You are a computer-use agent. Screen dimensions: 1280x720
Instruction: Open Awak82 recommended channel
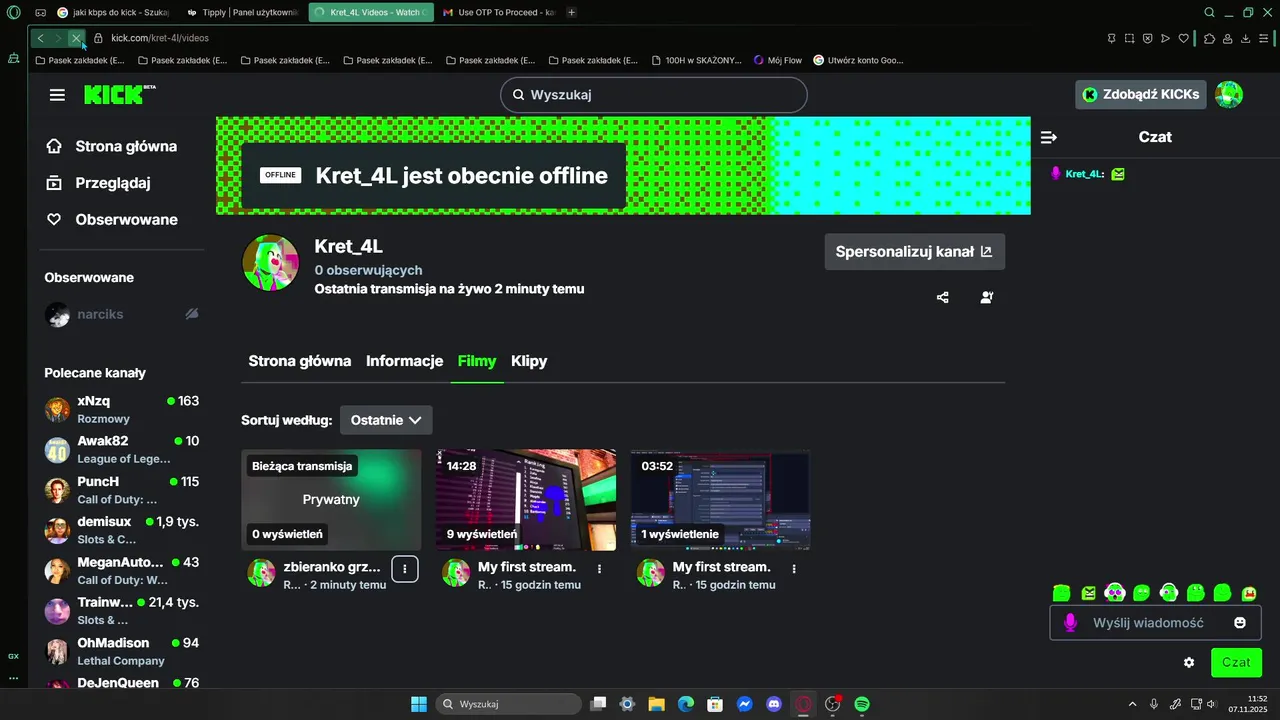coord(122,450)
